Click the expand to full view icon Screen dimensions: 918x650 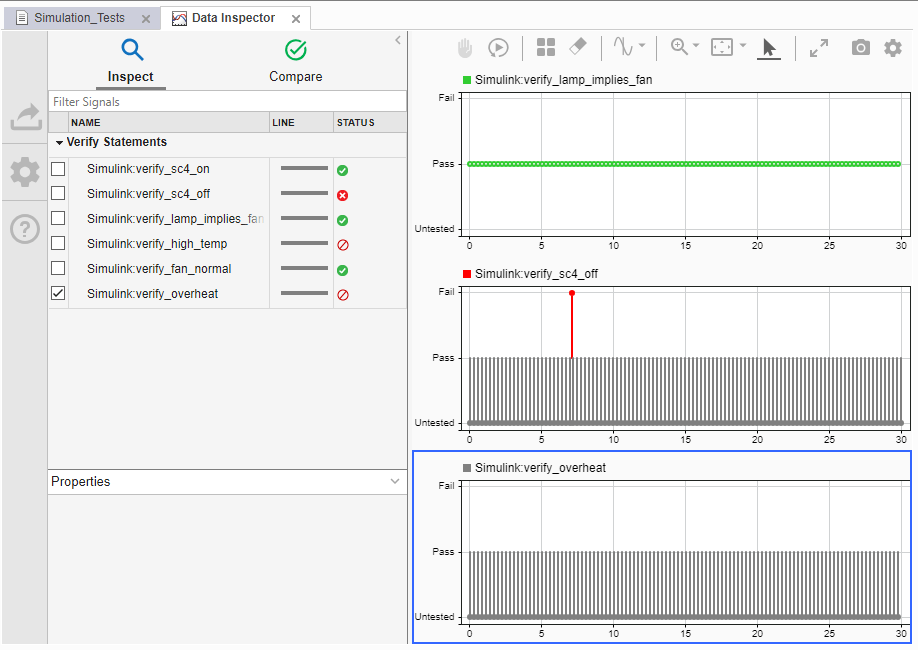[x=818, y=47]
